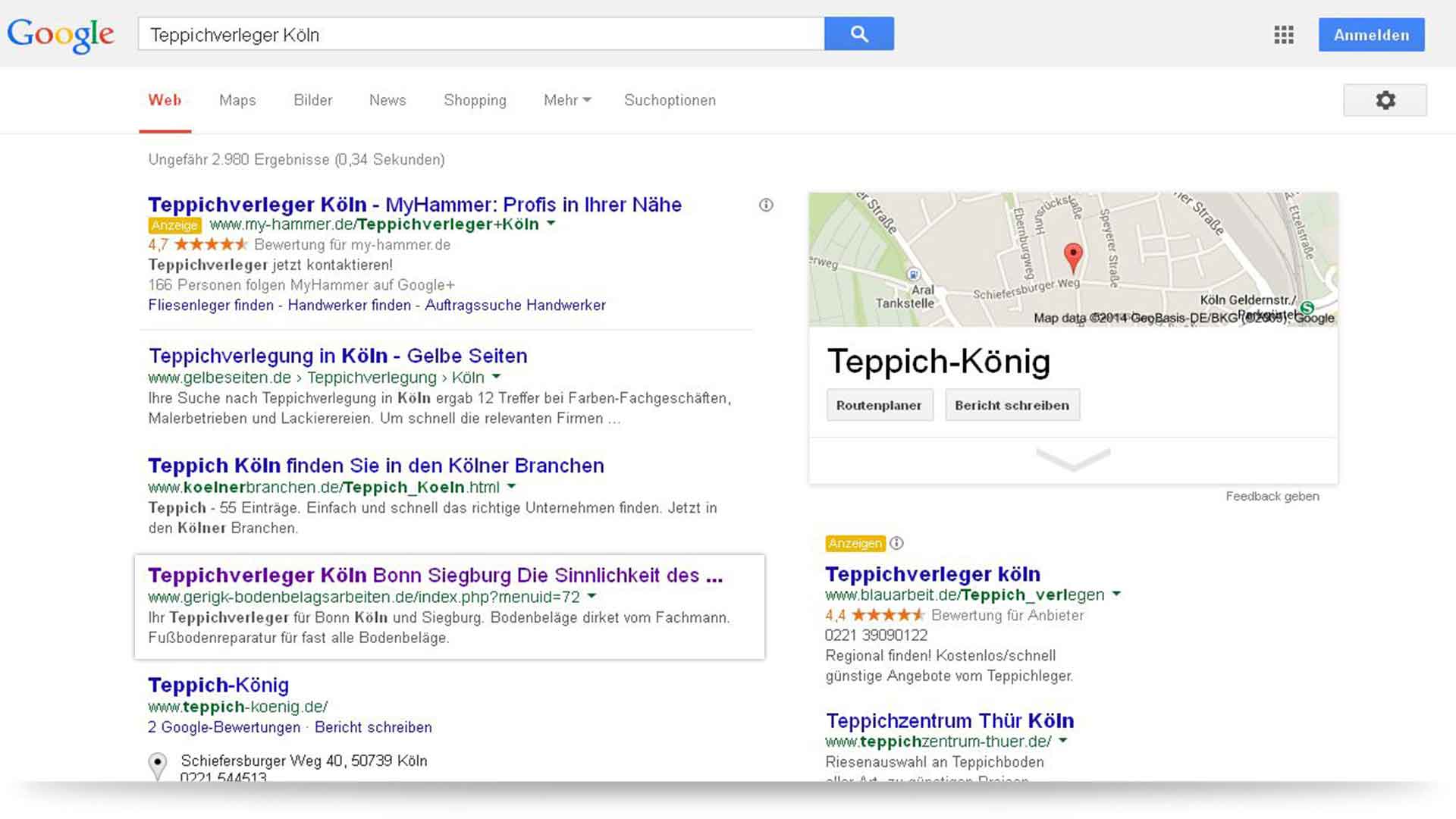1456x819 pixels.
Task: Click the Google logo
Action: click(61, 35)
